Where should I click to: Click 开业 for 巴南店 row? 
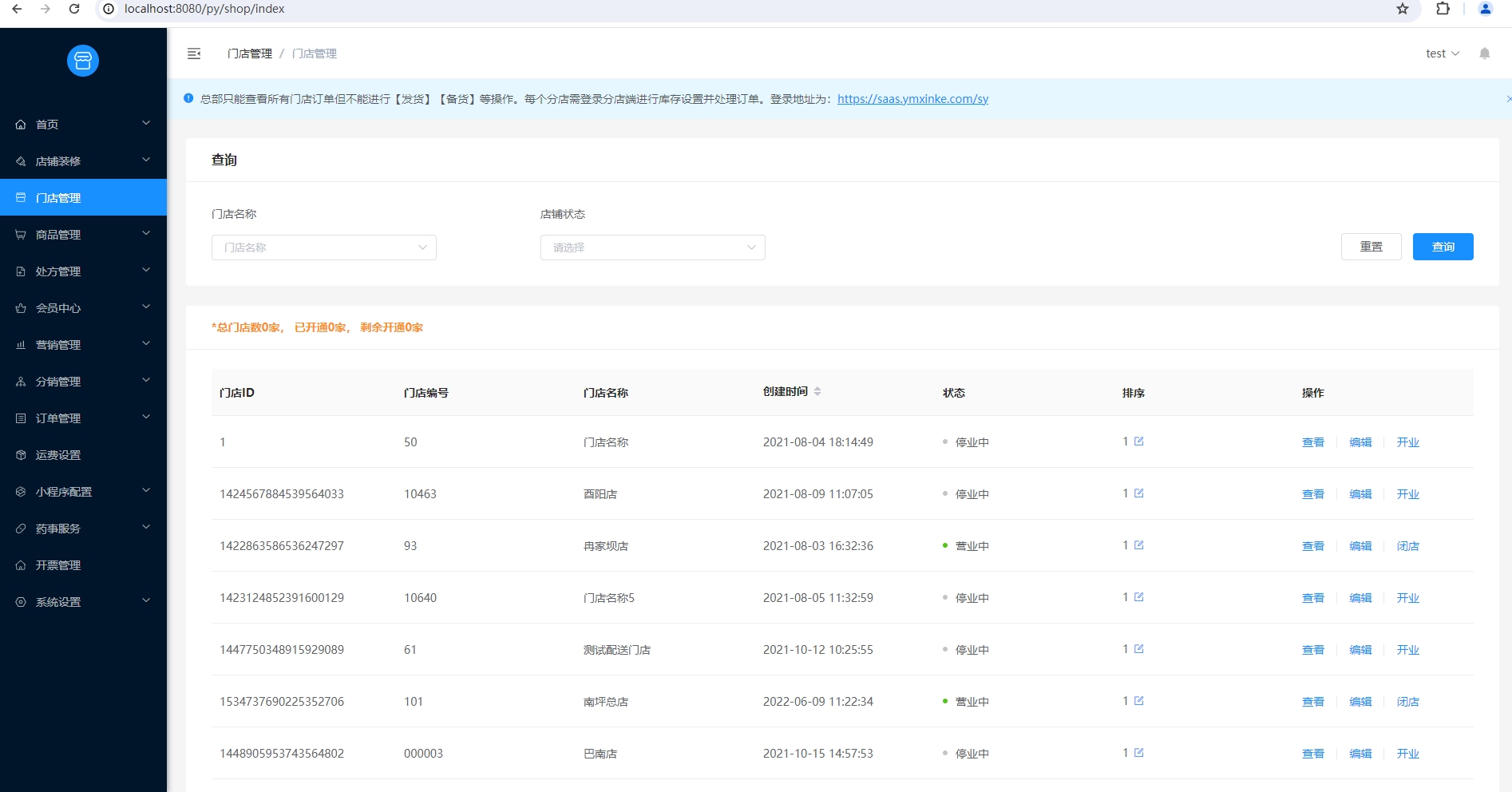1408,754
